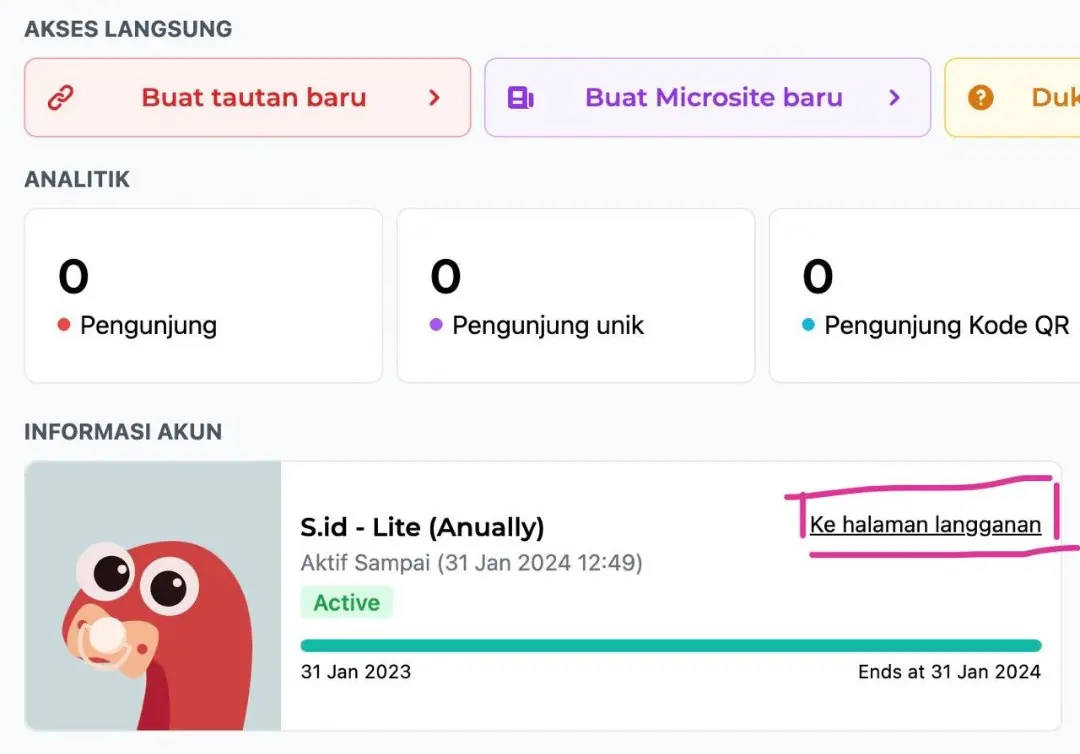Image resolution: width=1080 pixels, height=754 pixels.
Task: Open the Ke halaman langganan link
Action: pos(925,525)
